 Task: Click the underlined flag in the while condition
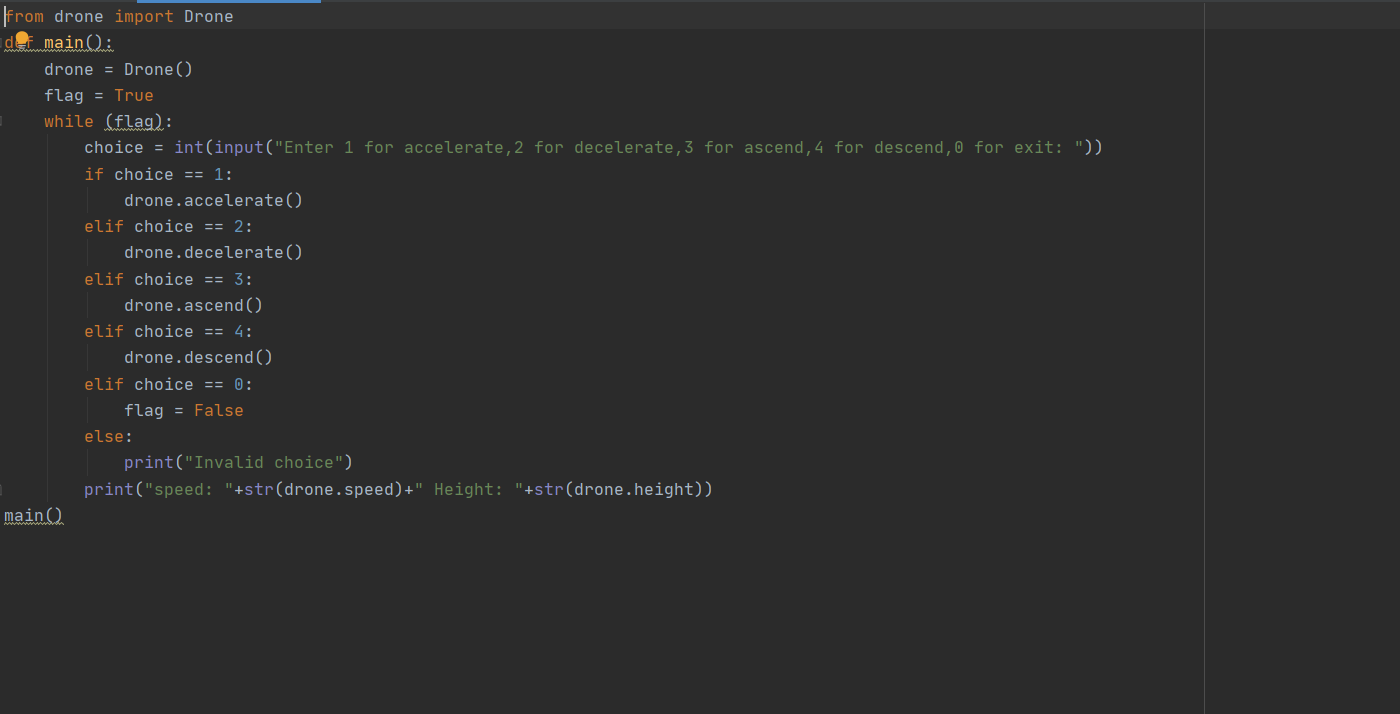132,121
